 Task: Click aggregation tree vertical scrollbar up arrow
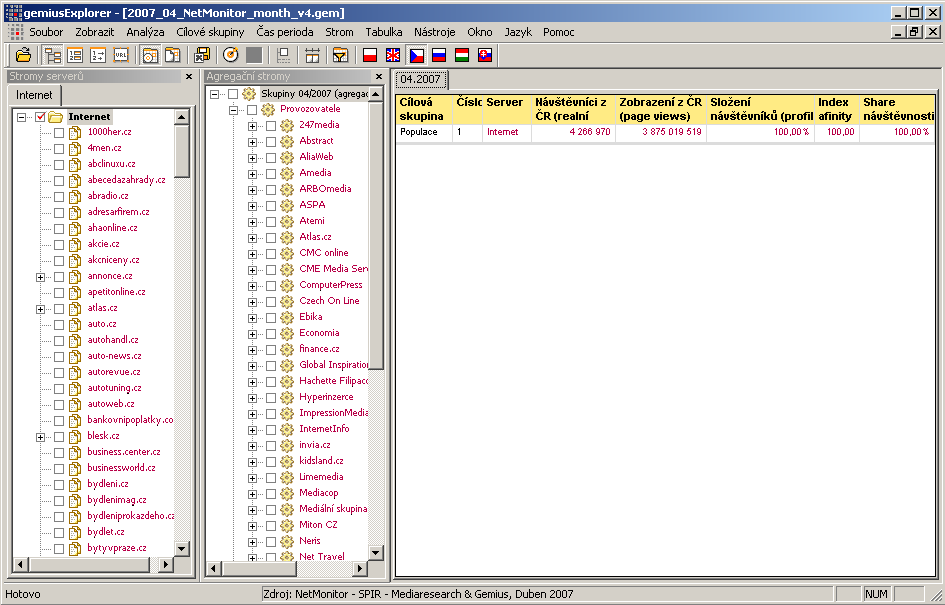coord(375,94)
